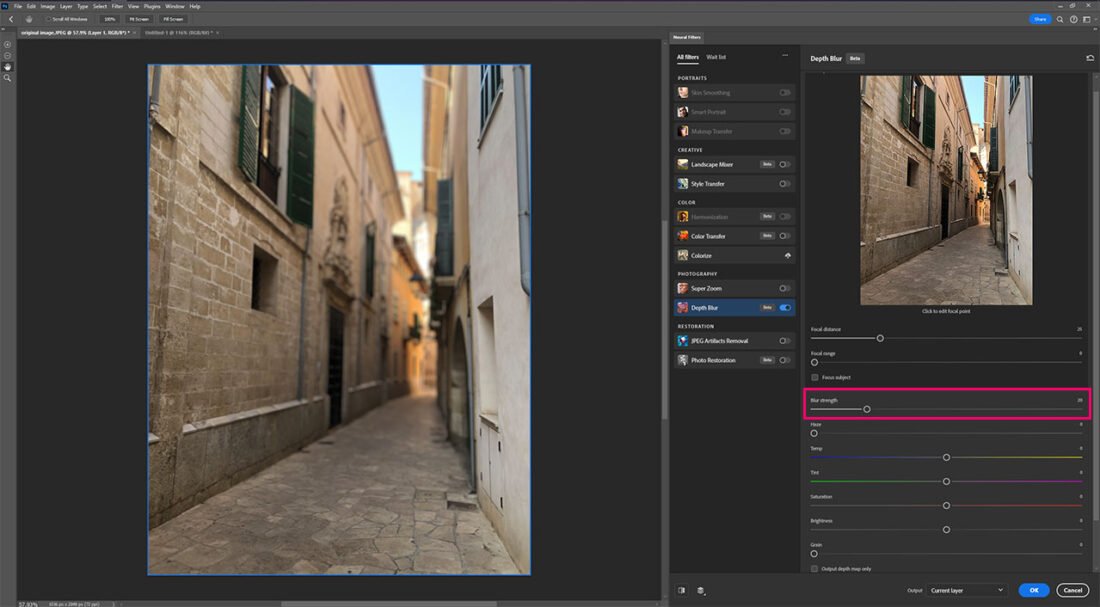Click the Color Transfer filter thumbnail icon
This screenshot has width=1100, height=607.
click(683, 236)
